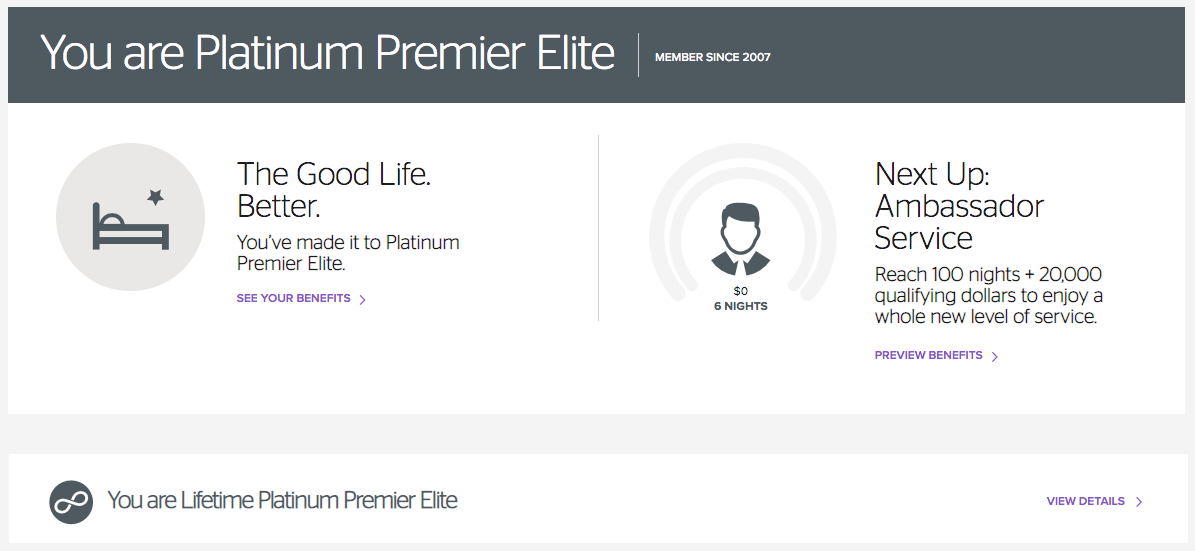Image resolution: width=1195 pixels, height=551 pixels.
Task: Click the bed with star icon
Action: coord(130,217)
